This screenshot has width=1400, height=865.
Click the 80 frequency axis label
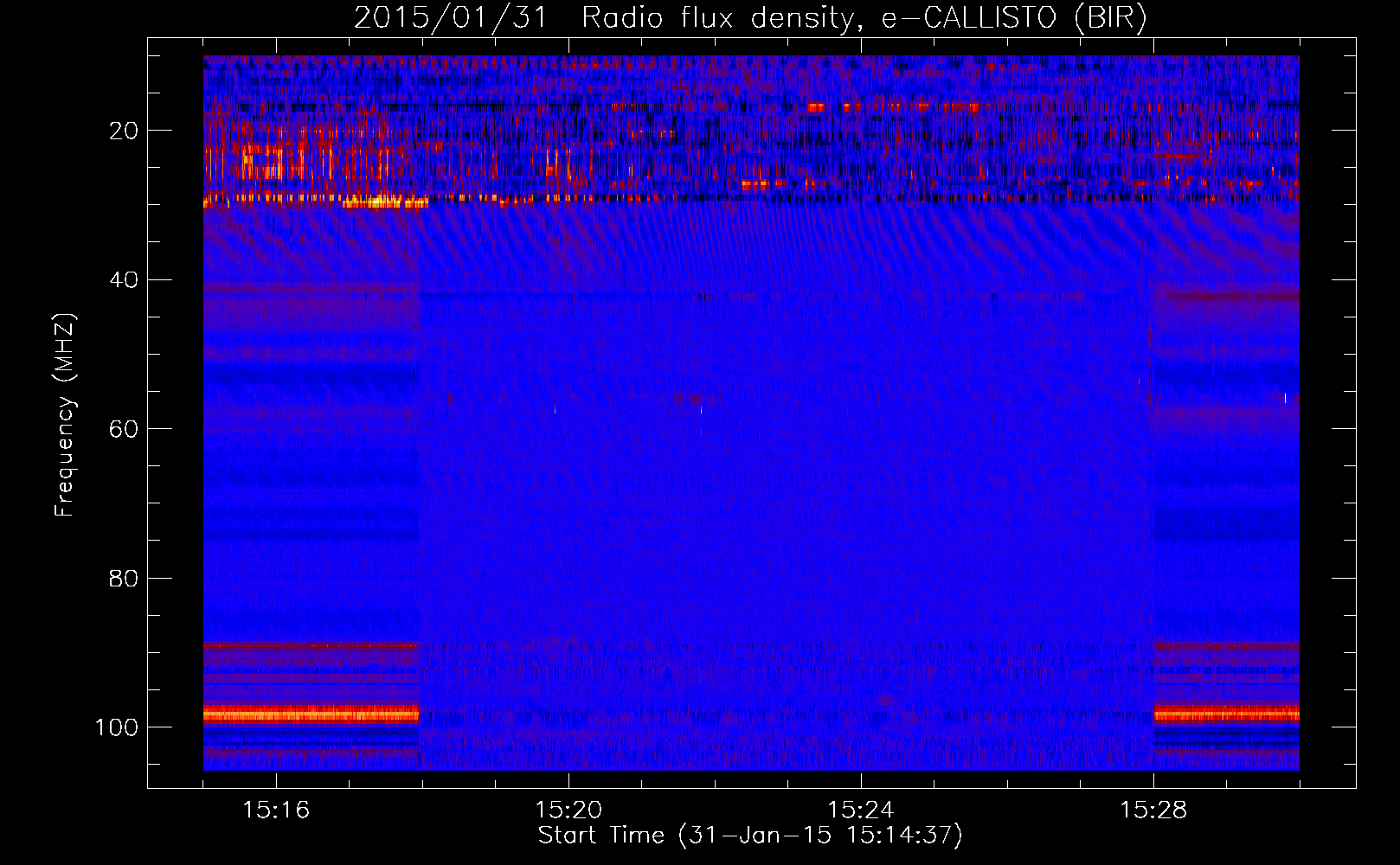124,579
